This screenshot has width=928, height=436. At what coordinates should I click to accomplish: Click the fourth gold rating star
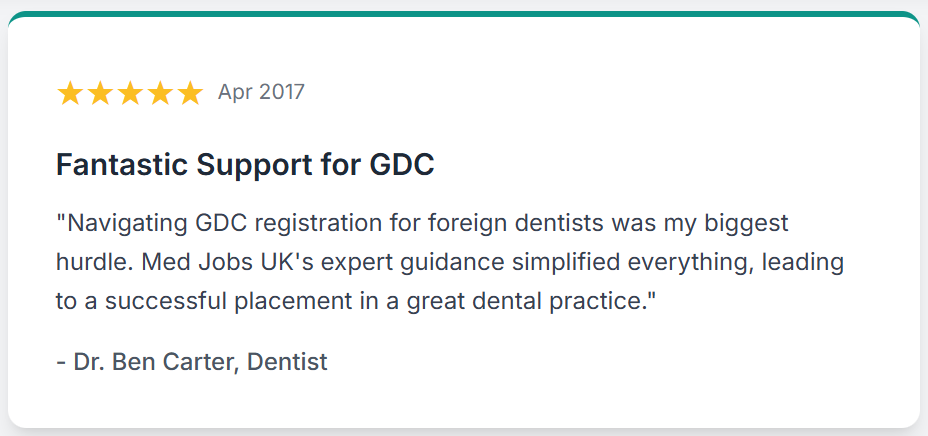pos(160,94)
